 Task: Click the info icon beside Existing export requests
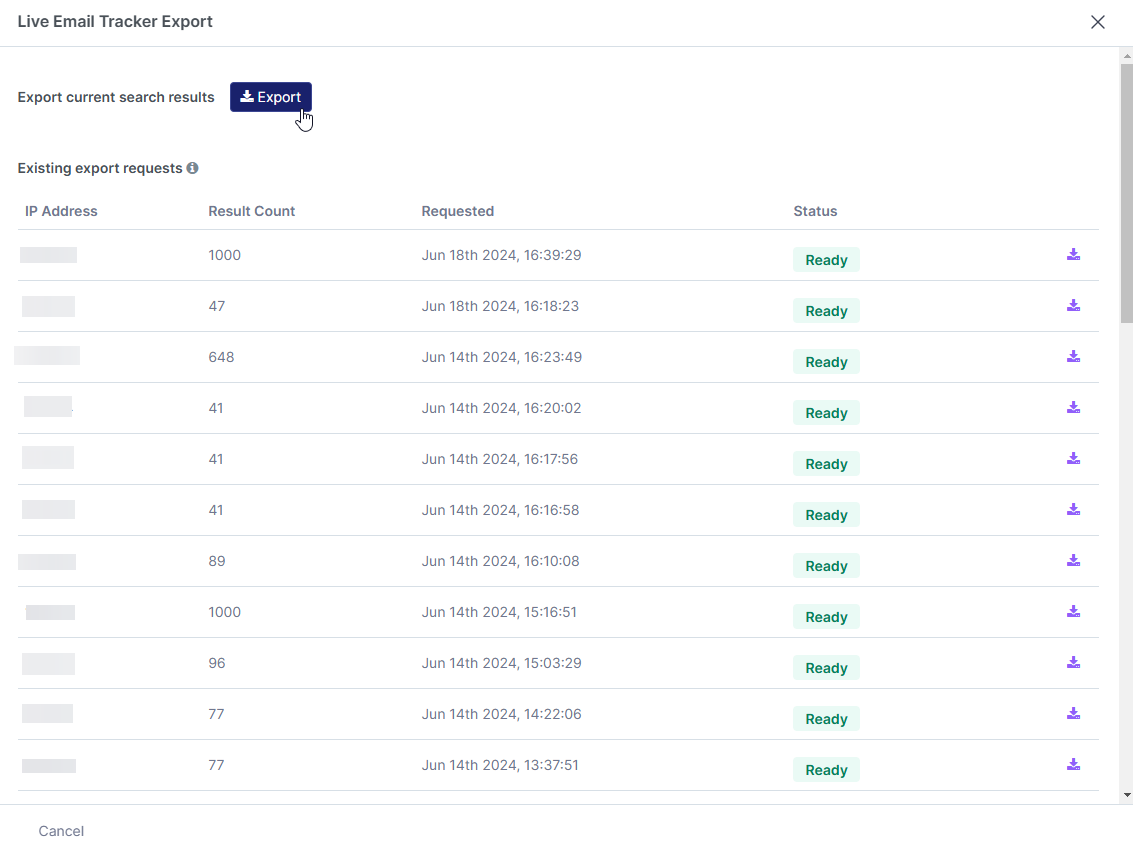coord(192,168)
